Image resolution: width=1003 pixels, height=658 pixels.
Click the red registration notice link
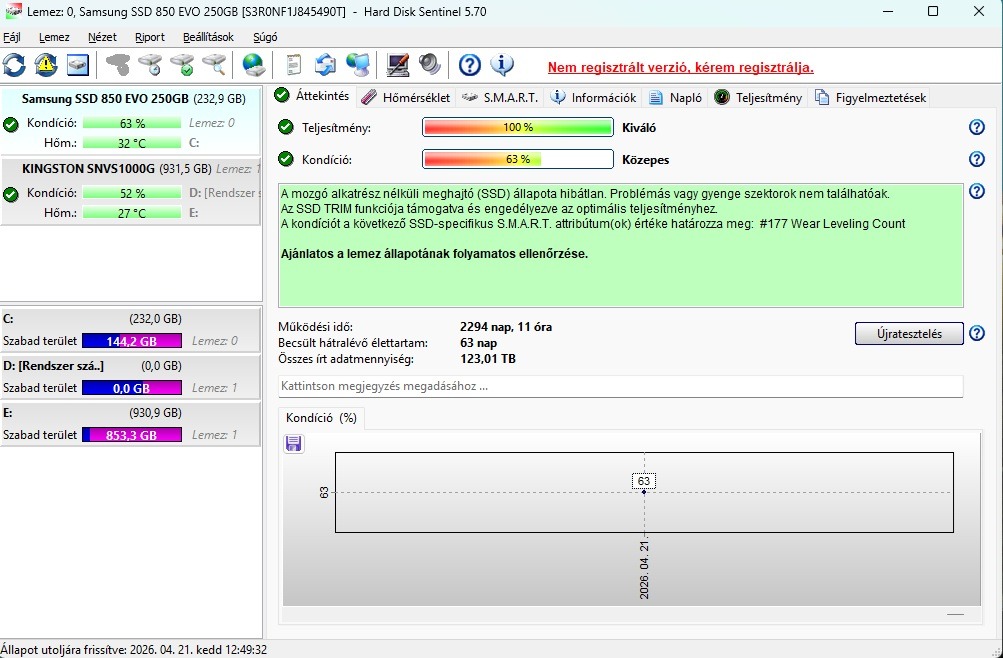(681, 67)
